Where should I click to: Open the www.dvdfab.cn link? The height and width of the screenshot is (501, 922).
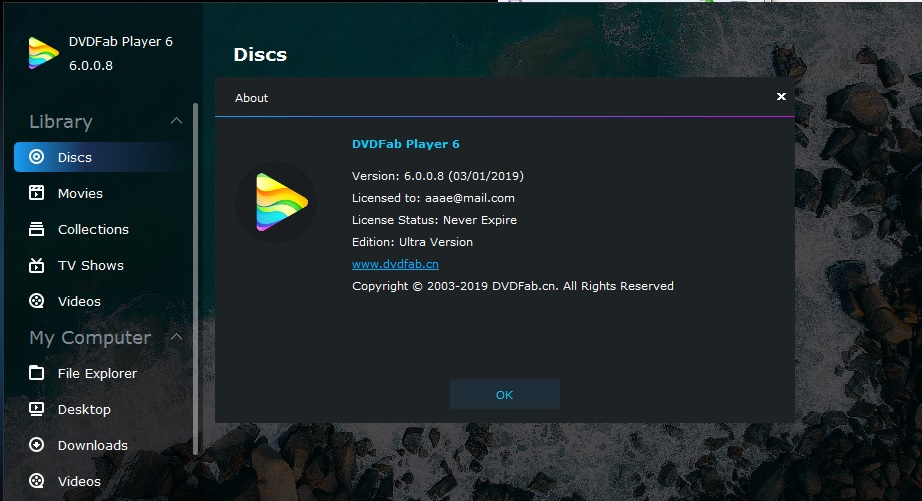[395, 264]
